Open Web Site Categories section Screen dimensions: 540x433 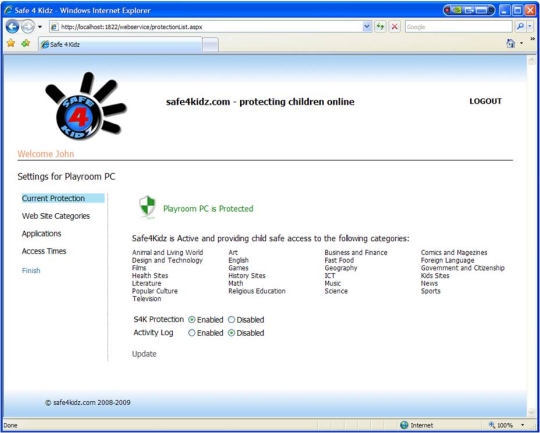(x=56, y=216)
